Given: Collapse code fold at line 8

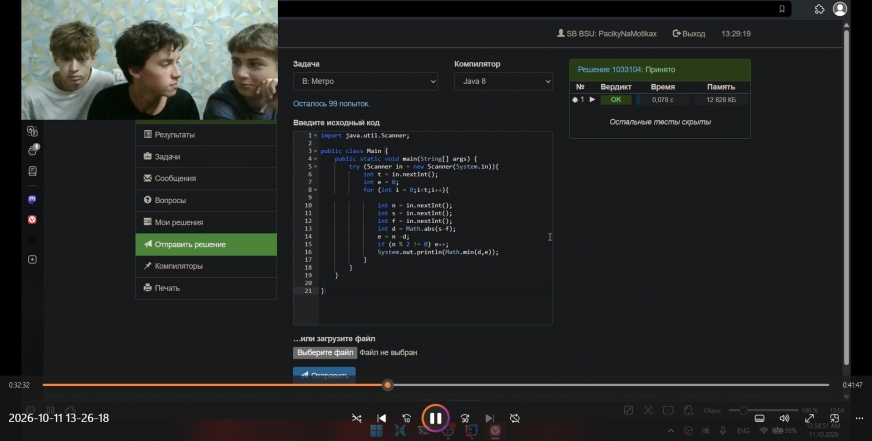Looking at the screenshot, I should coord(315,190).
